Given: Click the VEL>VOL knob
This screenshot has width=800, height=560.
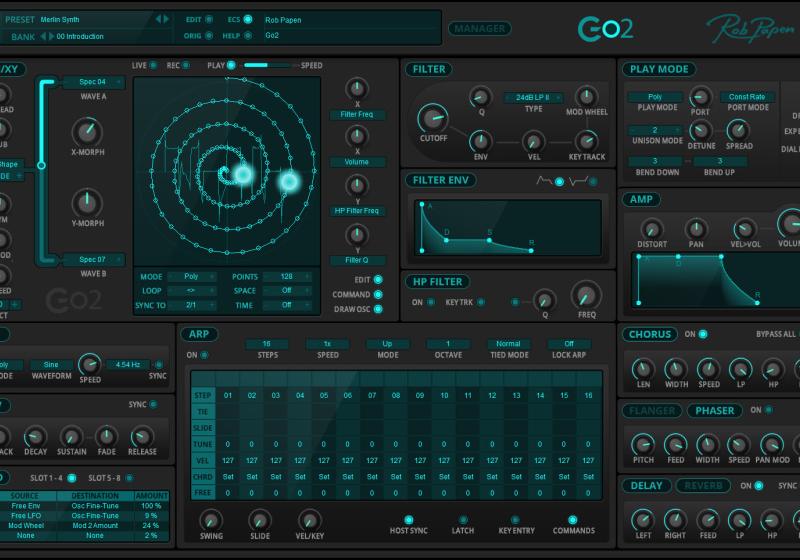Looking at the screenshot, I should (x=744, y=229).
